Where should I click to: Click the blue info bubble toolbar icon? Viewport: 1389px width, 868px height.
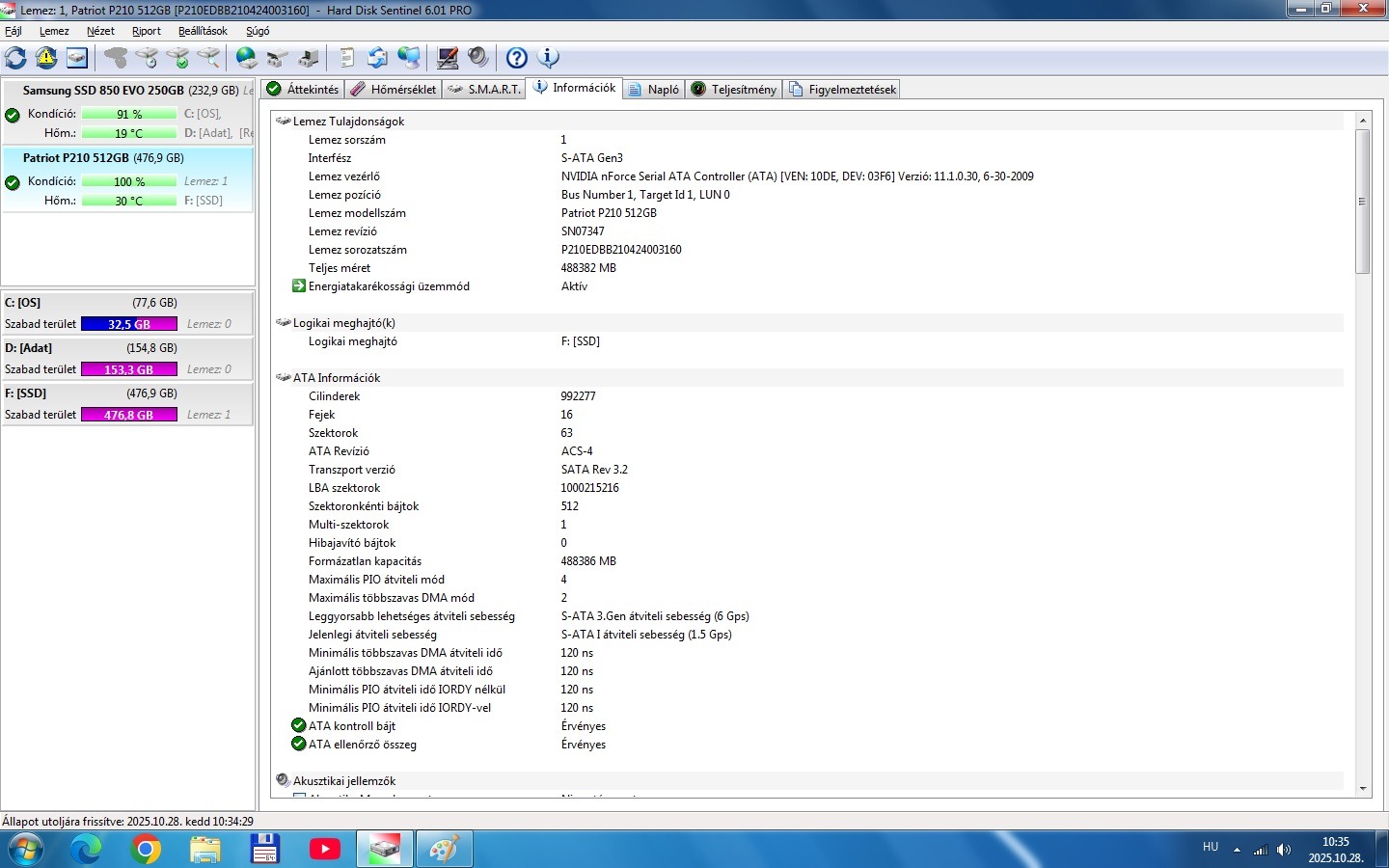pyautogui.click(x=548, y=58)
